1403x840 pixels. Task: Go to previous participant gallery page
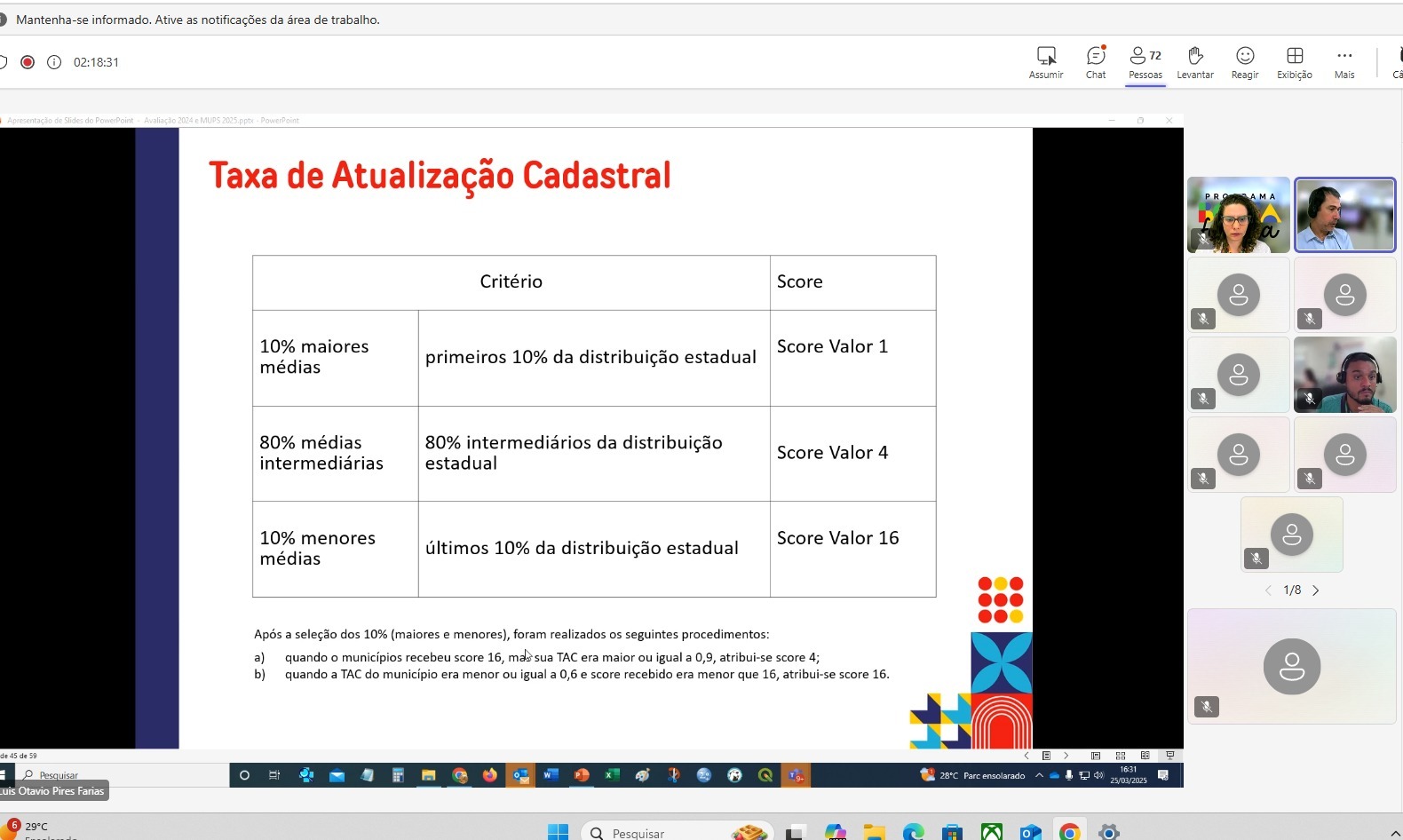[x=1268, y=590]
